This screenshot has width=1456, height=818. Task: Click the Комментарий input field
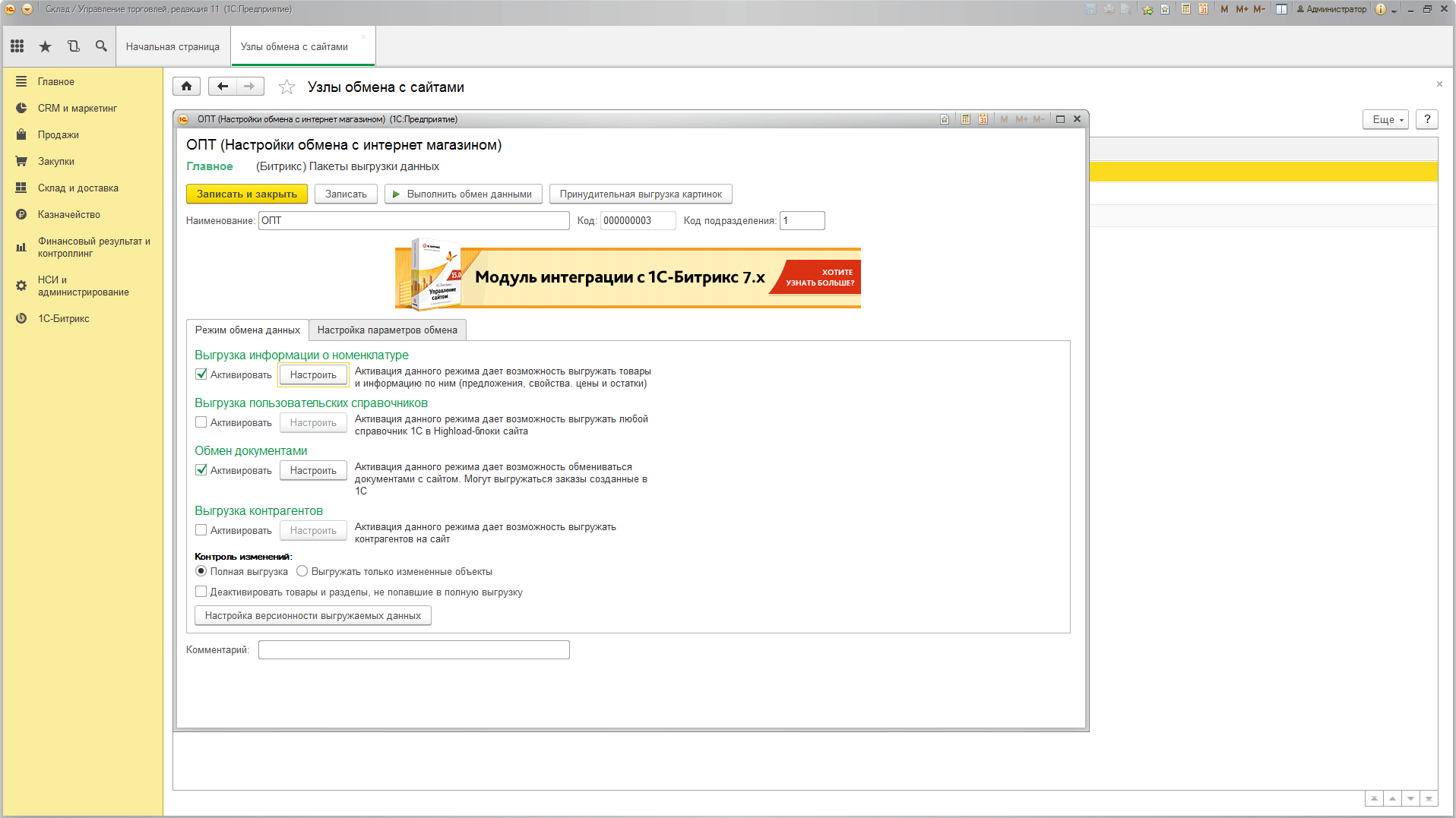coord(413,650)
